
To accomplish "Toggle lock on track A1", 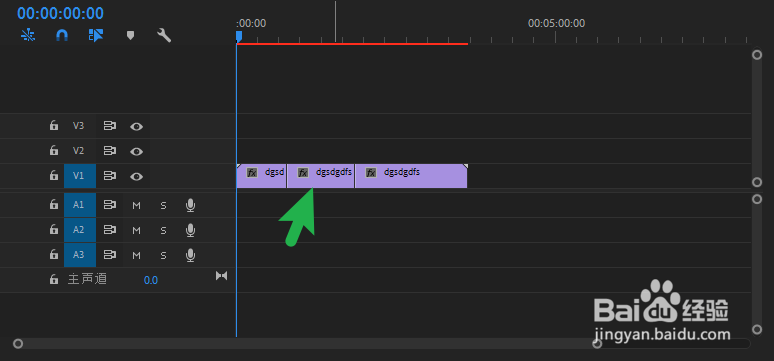I will tap(54, 205).
